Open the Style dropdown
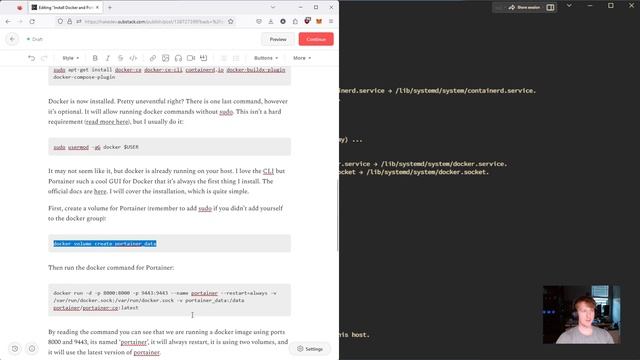Image resolution: width=640 pixels, height=360 pixels. (x=71, y=58)
